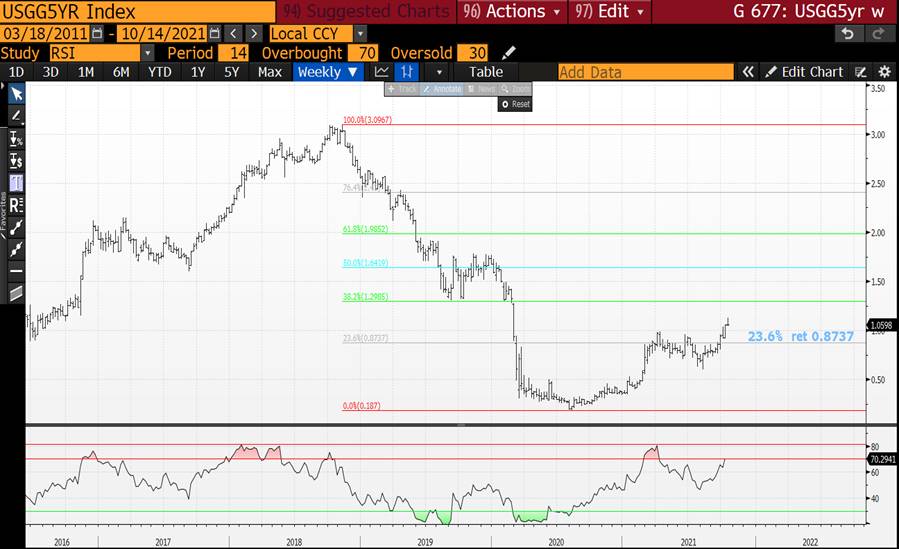Shift the date range forward
Viewport: 899px width, 549px height.
coord(254,34)
